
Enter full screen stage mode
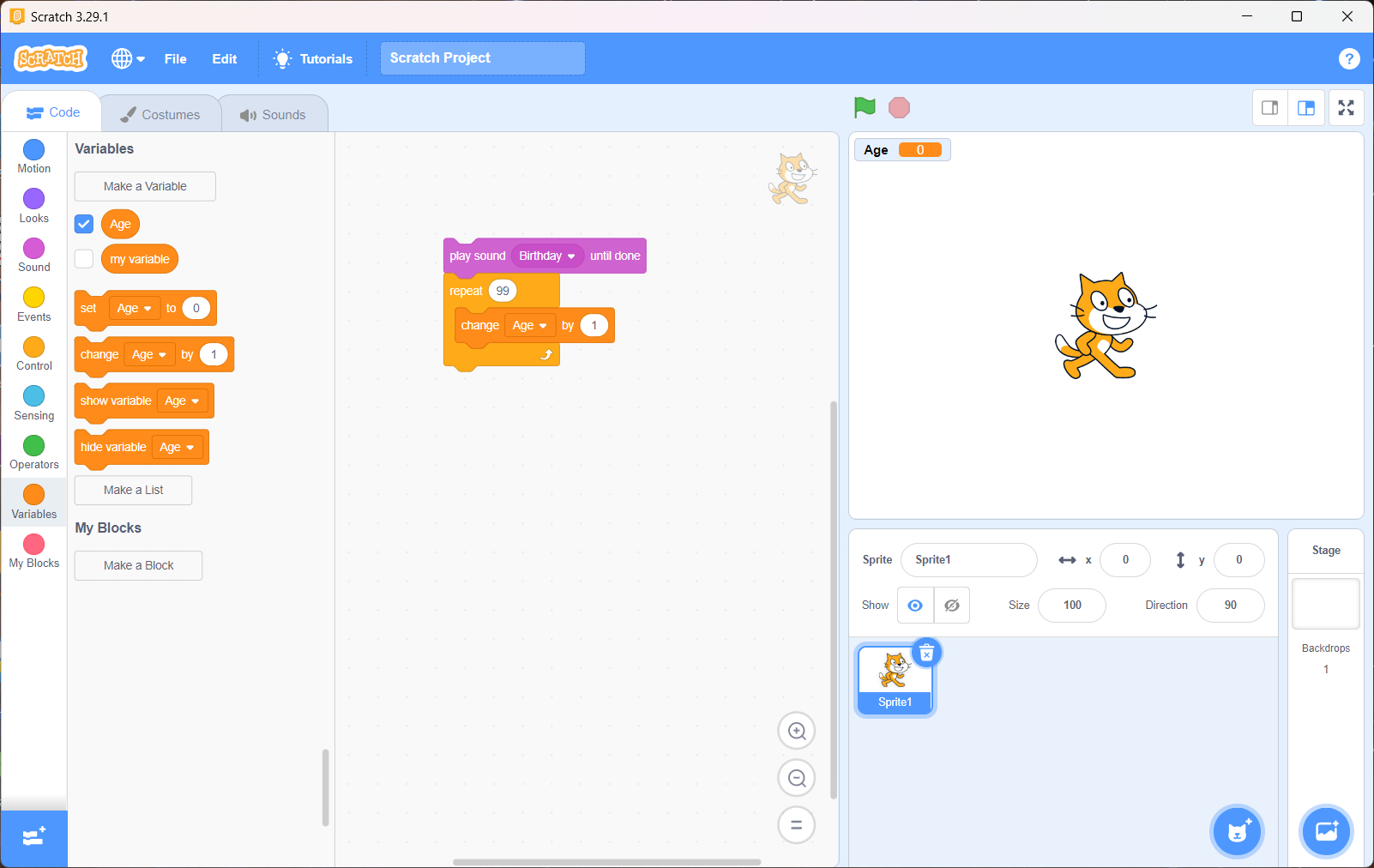coord(1346,108)
